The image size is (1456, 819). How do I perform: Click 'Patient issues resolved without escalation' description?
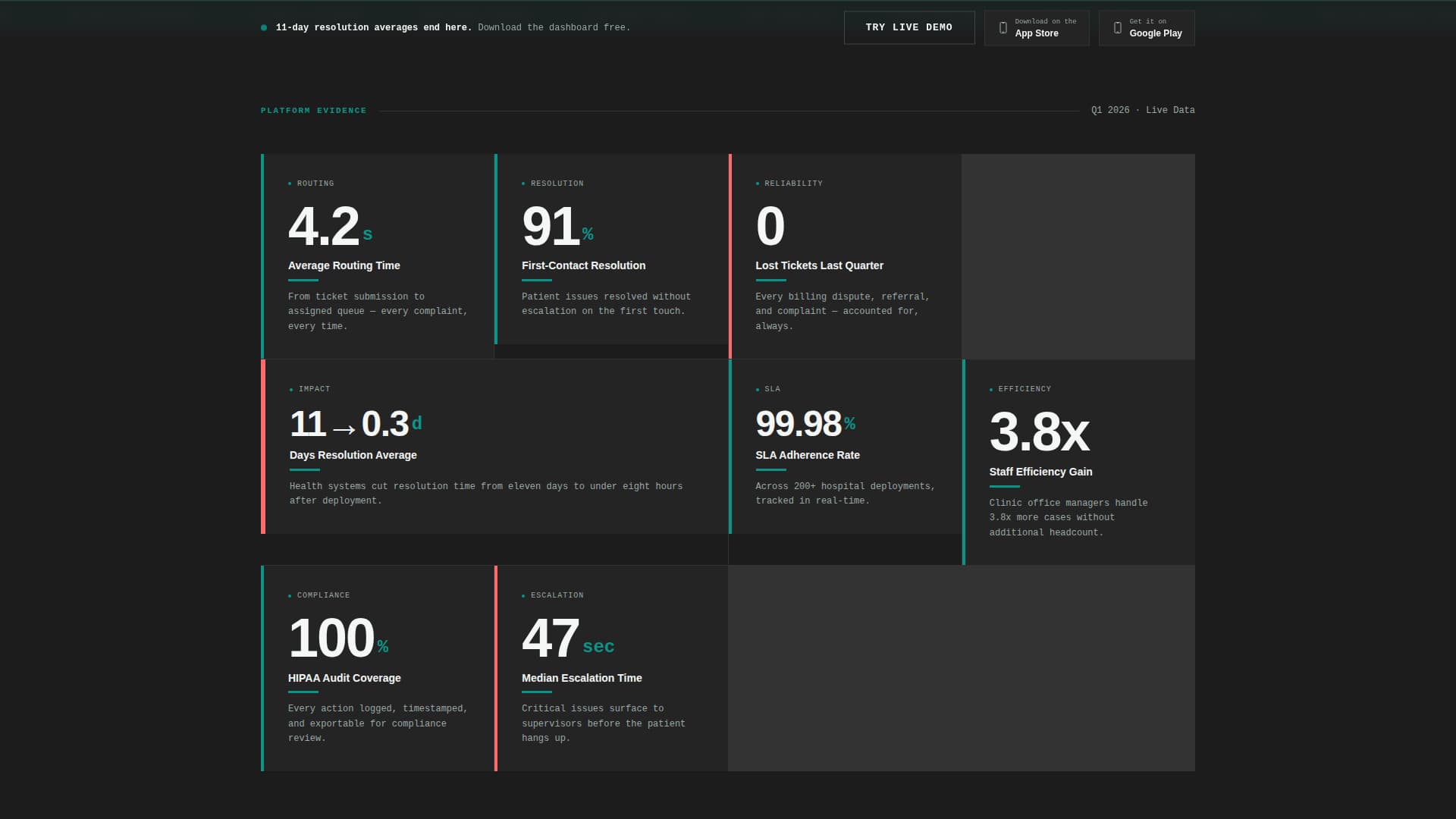point(606,304)
